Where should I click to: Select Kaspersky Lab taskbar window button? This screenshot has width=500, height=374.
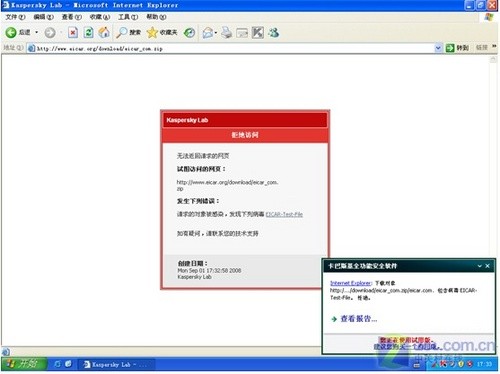tap(117, 365)
